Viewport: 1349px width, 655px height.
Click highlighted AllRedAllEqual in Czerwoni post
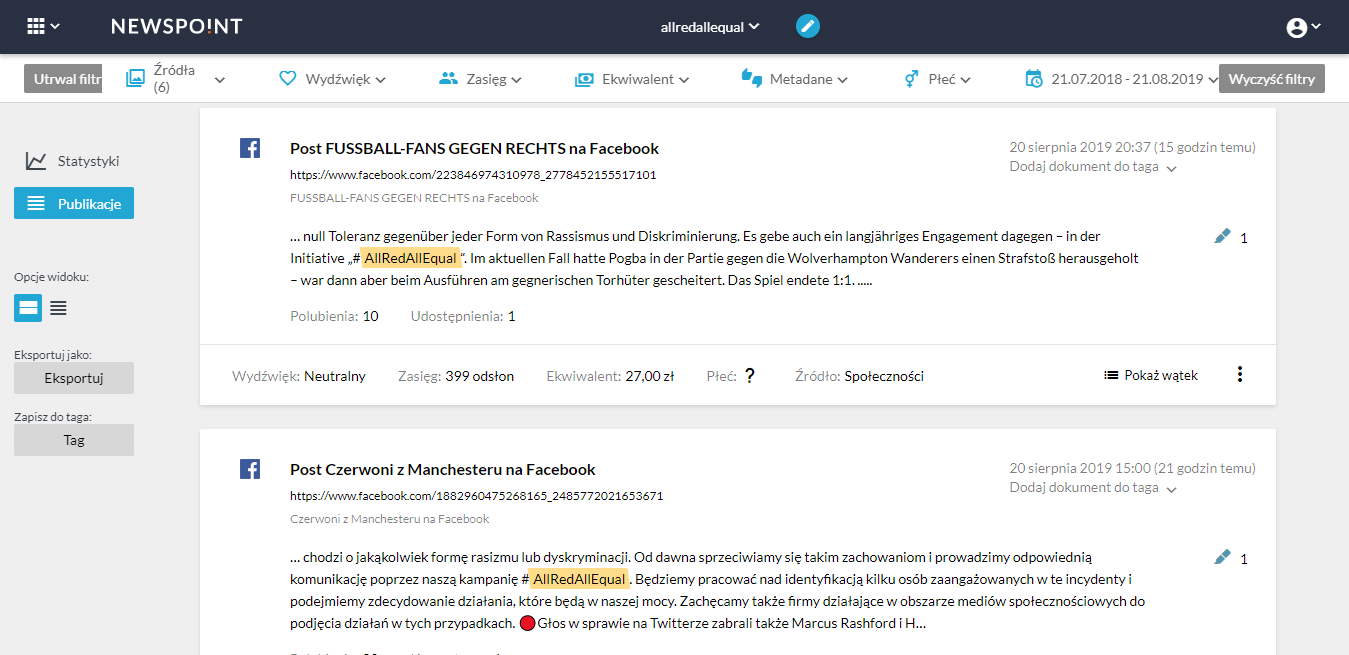pos(580,579)
